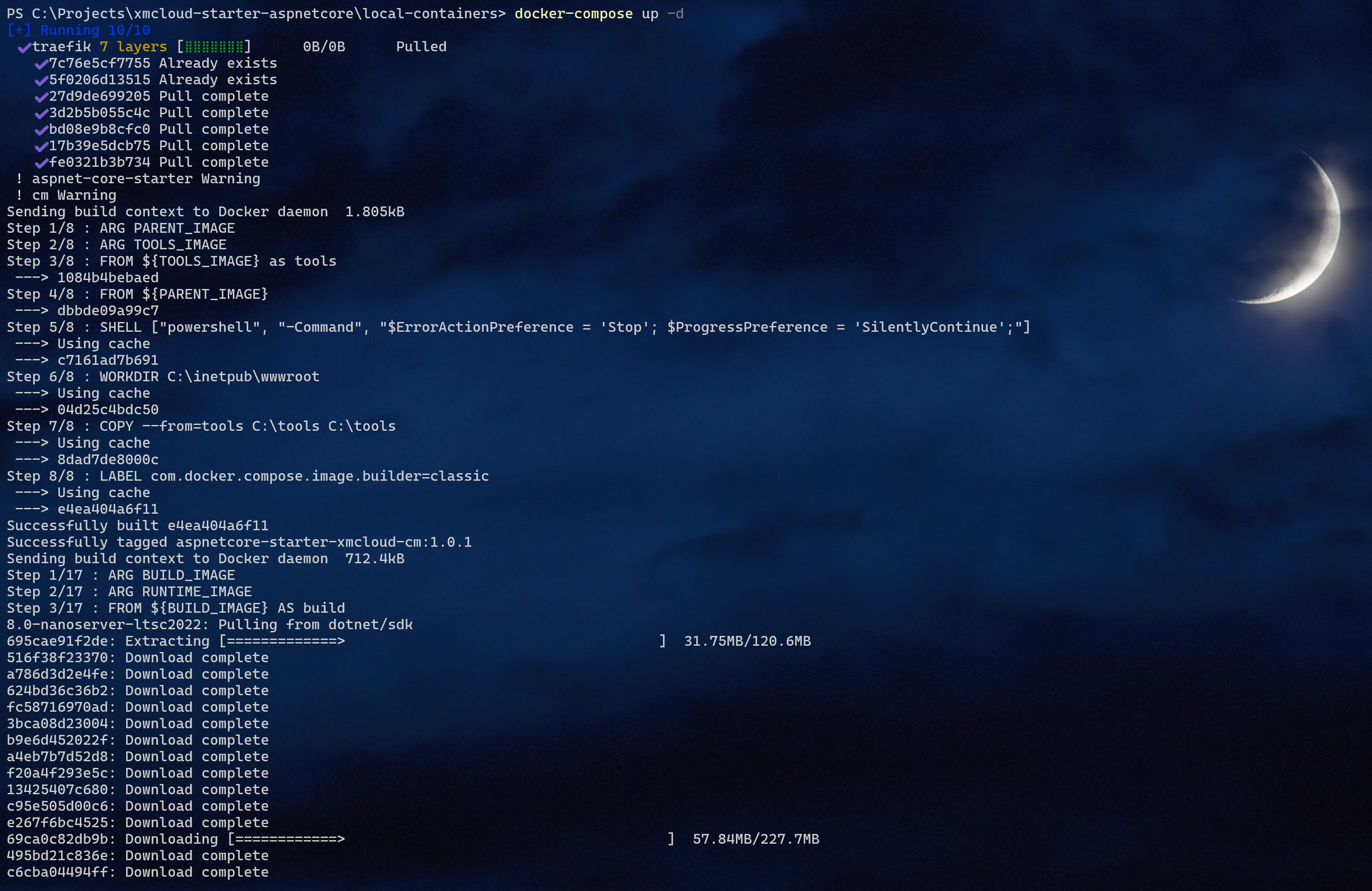Click 'Step 8/8 : LABEL com.docker.compose.image.builder=classic' line

248,476
